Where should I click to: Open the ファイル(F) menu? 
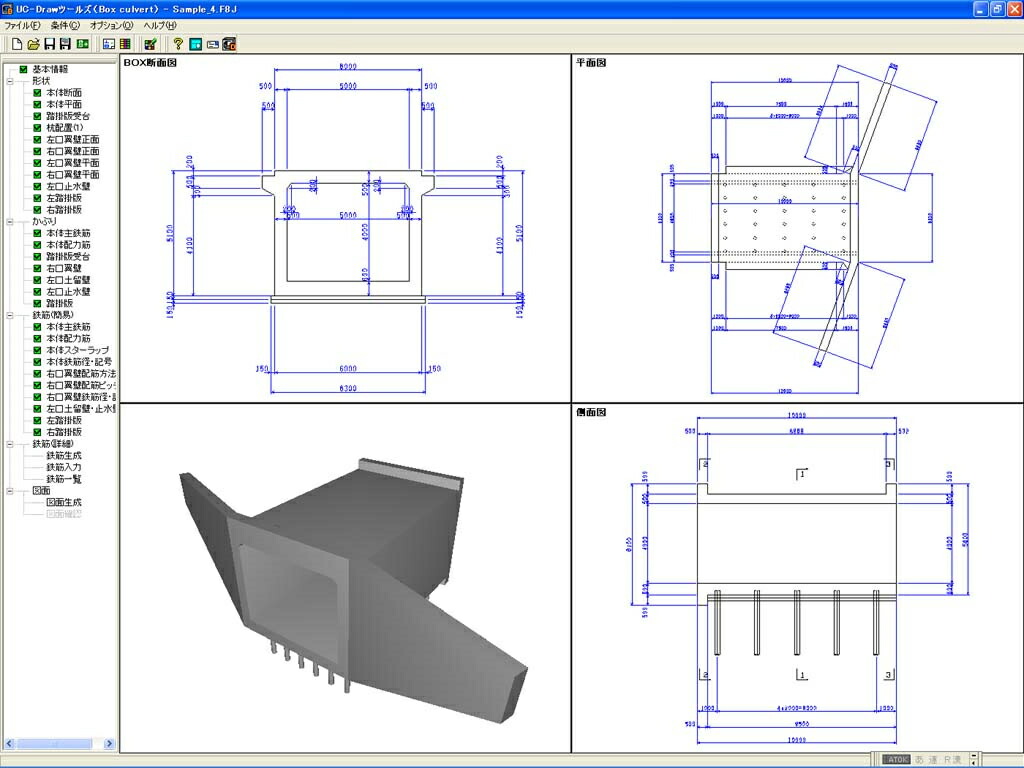click(x=22, y=25)
